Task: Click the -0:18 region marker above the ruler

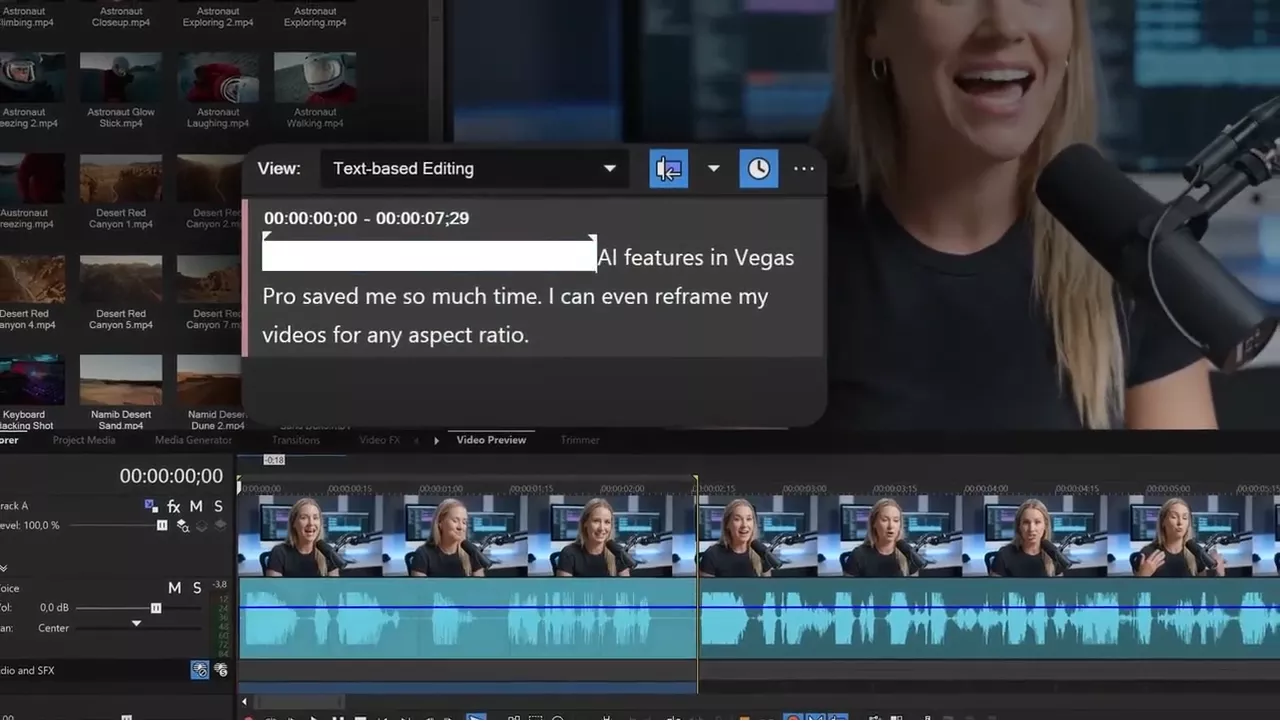Action: point(274,460)
